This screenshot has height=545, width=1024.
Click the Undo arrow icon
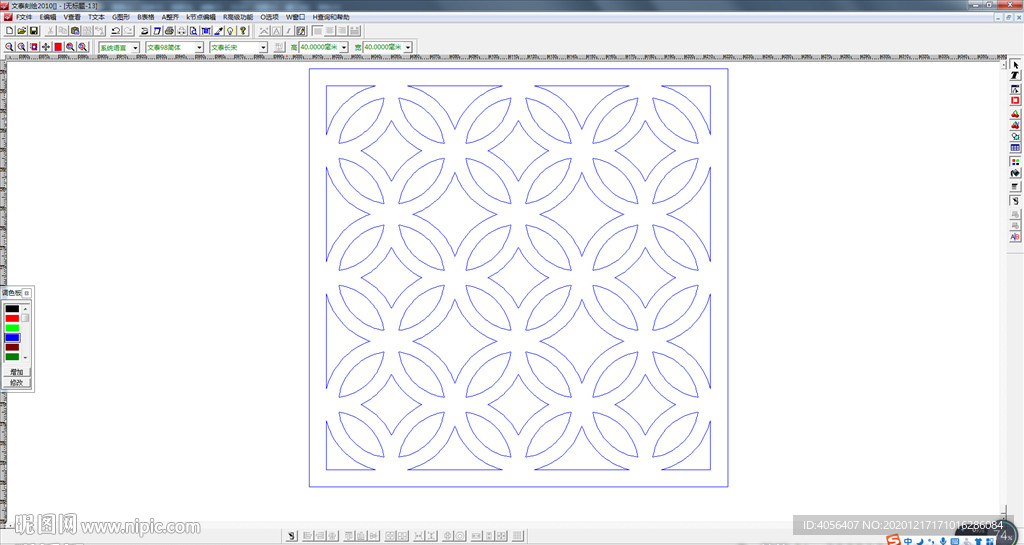116,31
